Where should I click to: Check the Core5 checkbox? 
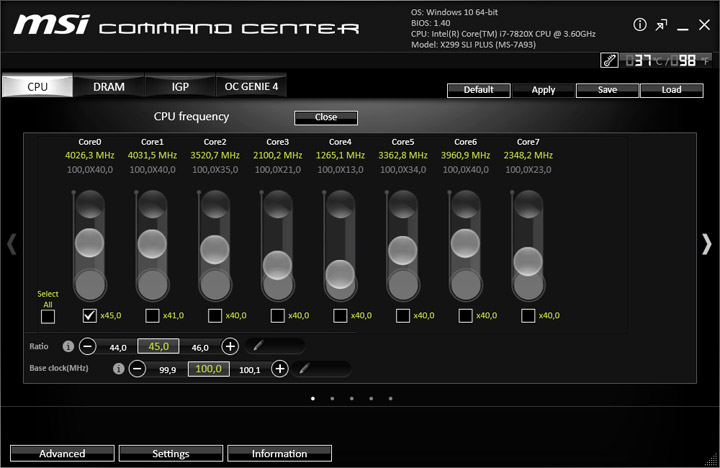coord(403,316)
